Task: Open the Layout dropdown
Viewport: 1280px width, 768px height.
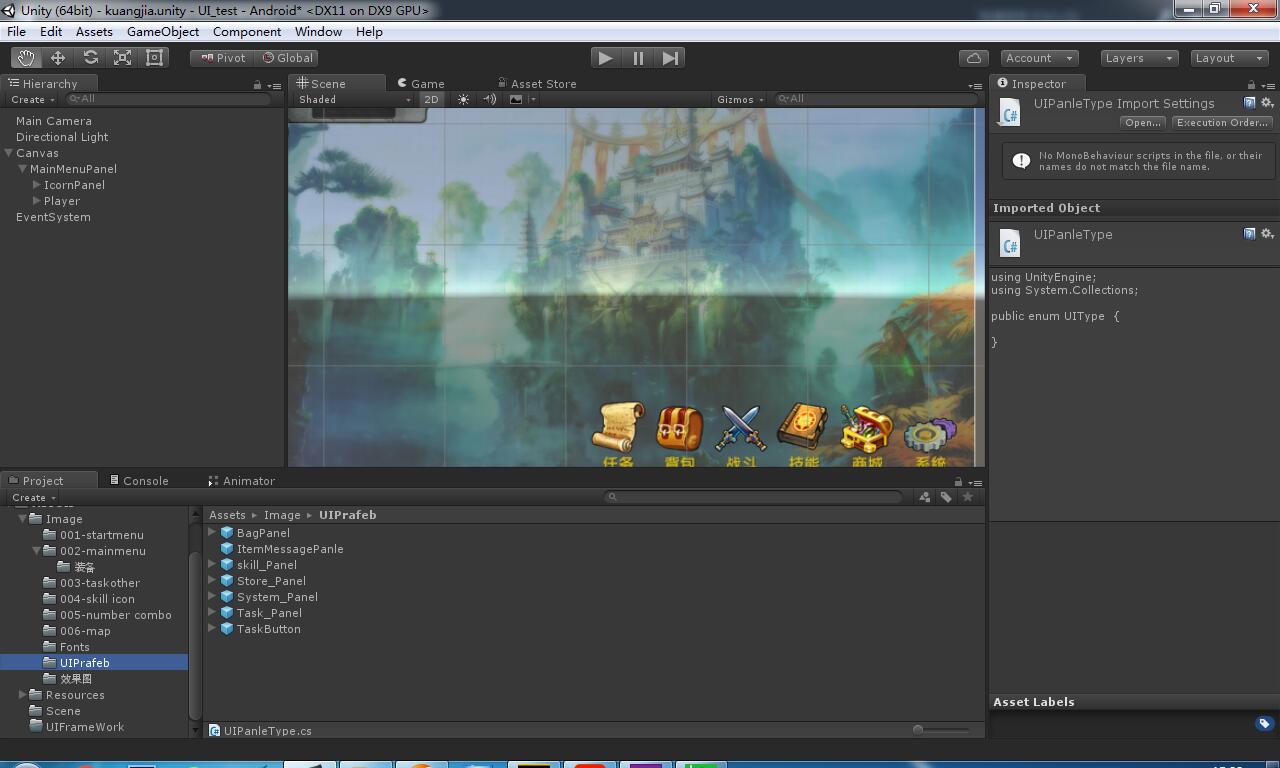Action: coord(1229,58)
